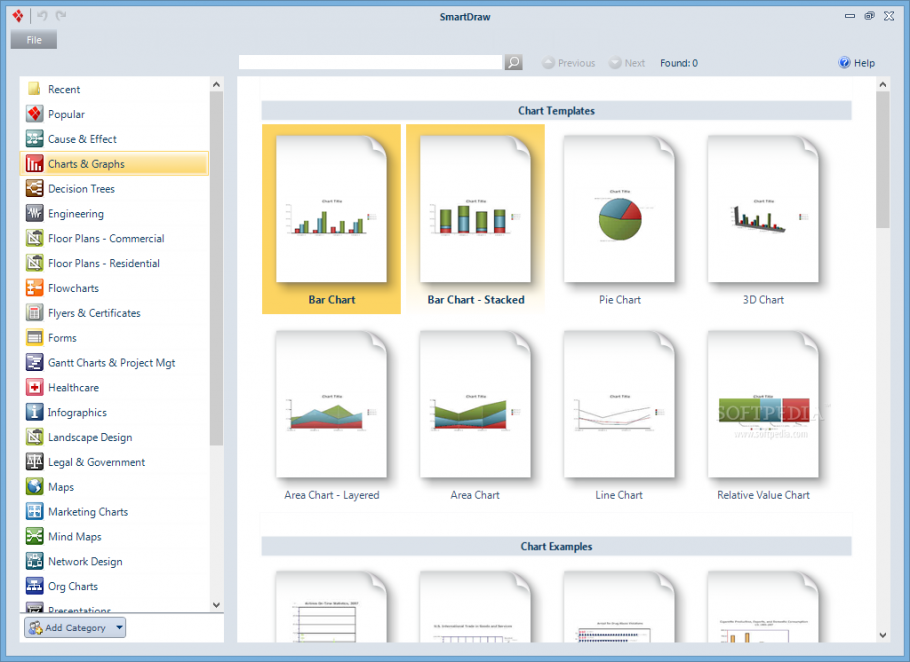The height and width of the screenshot is (662, 910).
Task: Select the Flowcharts icon in sidebar
Action: point(34,288)
